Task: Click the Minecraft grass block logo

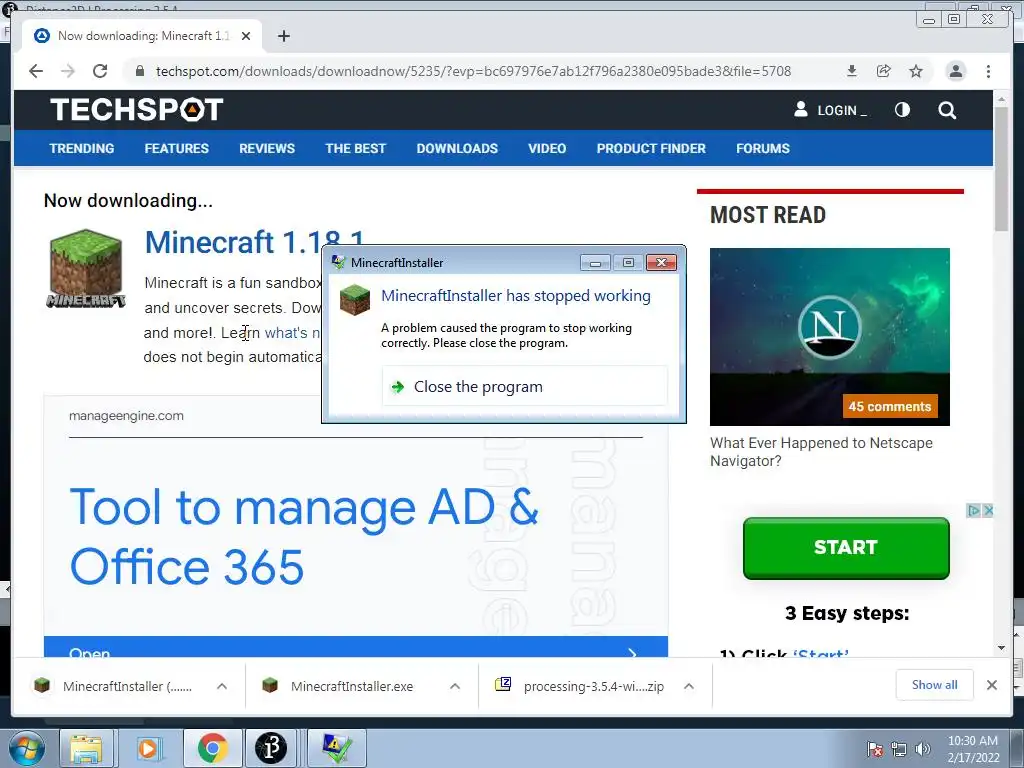Action: 86,268
